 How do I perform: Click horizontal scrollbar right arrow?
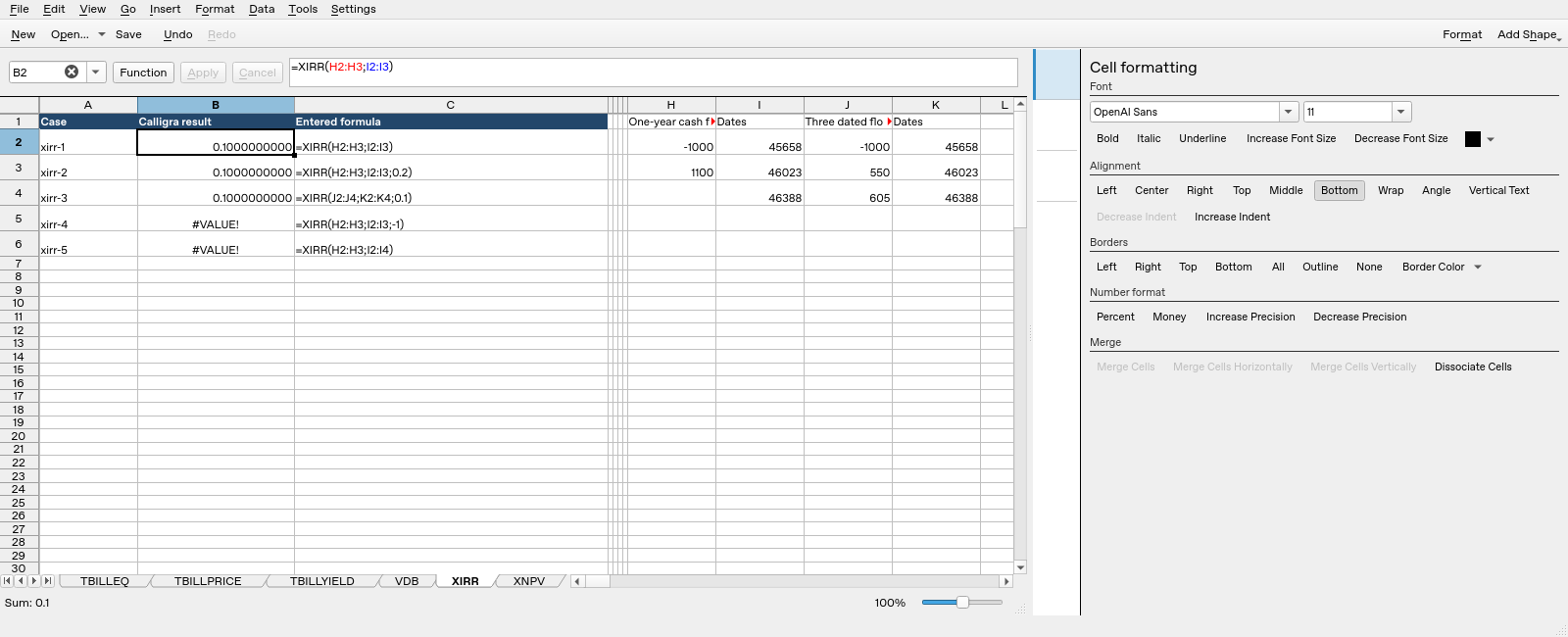1005,581
